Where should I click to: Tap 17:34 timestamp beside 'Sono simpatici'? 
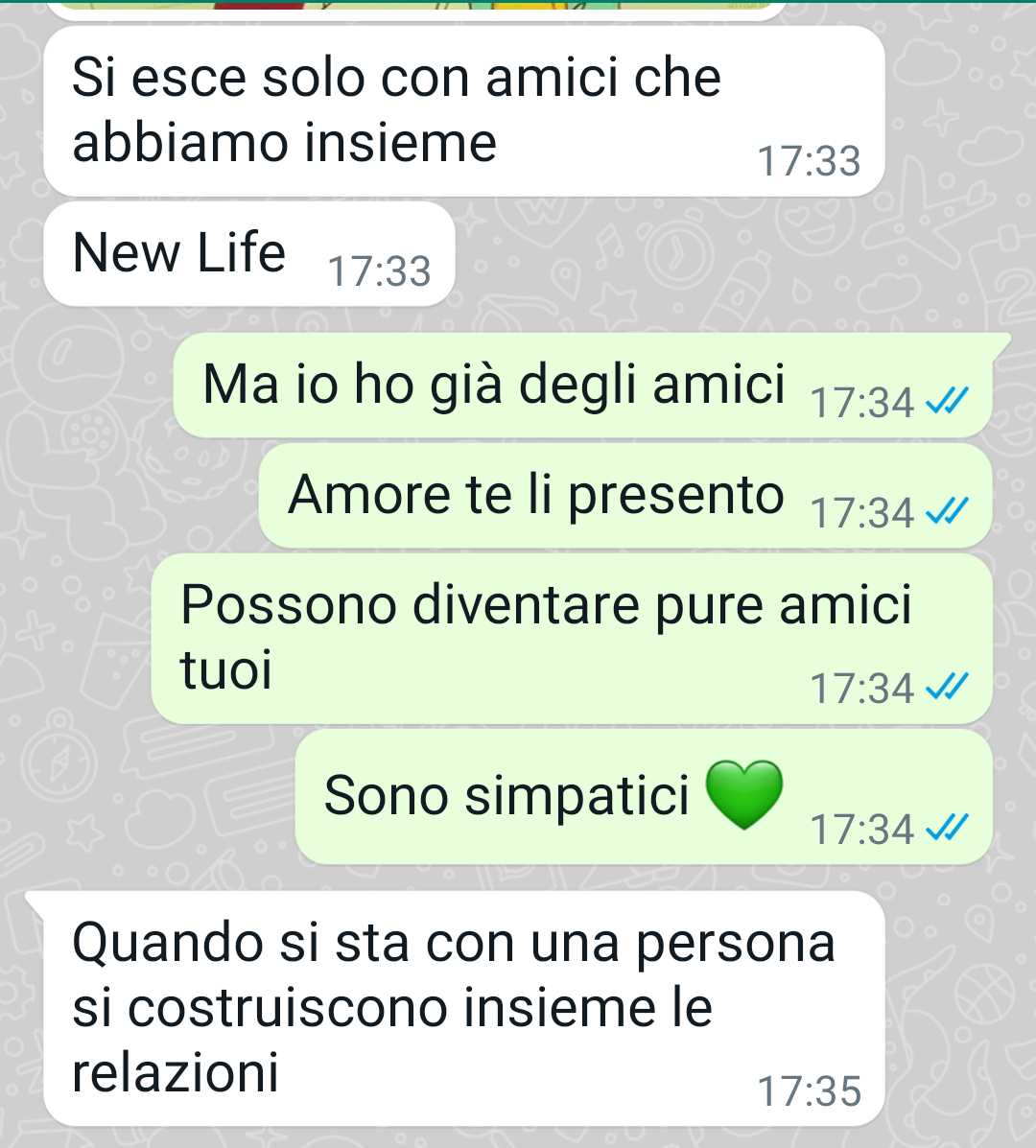pos(861,829)
